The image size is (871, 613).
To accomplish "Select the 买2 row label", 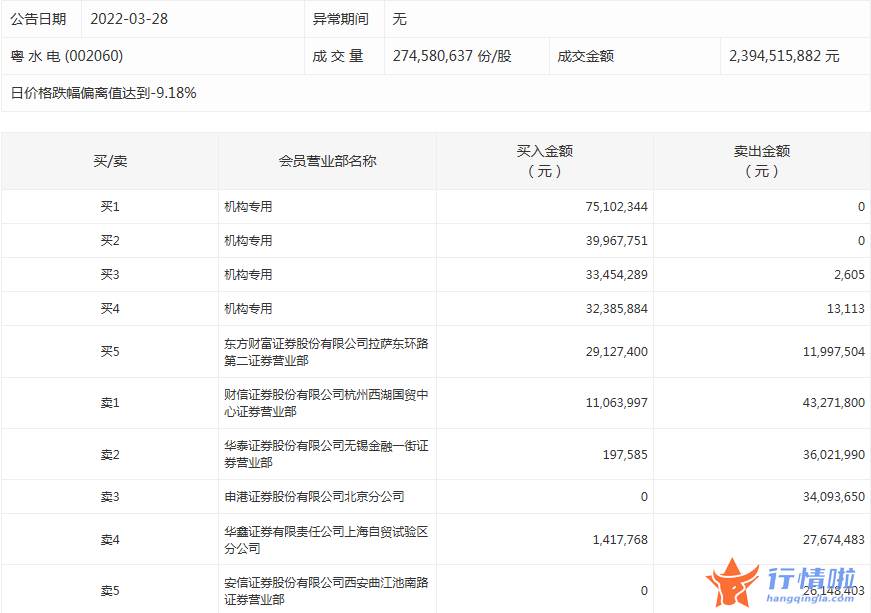I will 110,240.
